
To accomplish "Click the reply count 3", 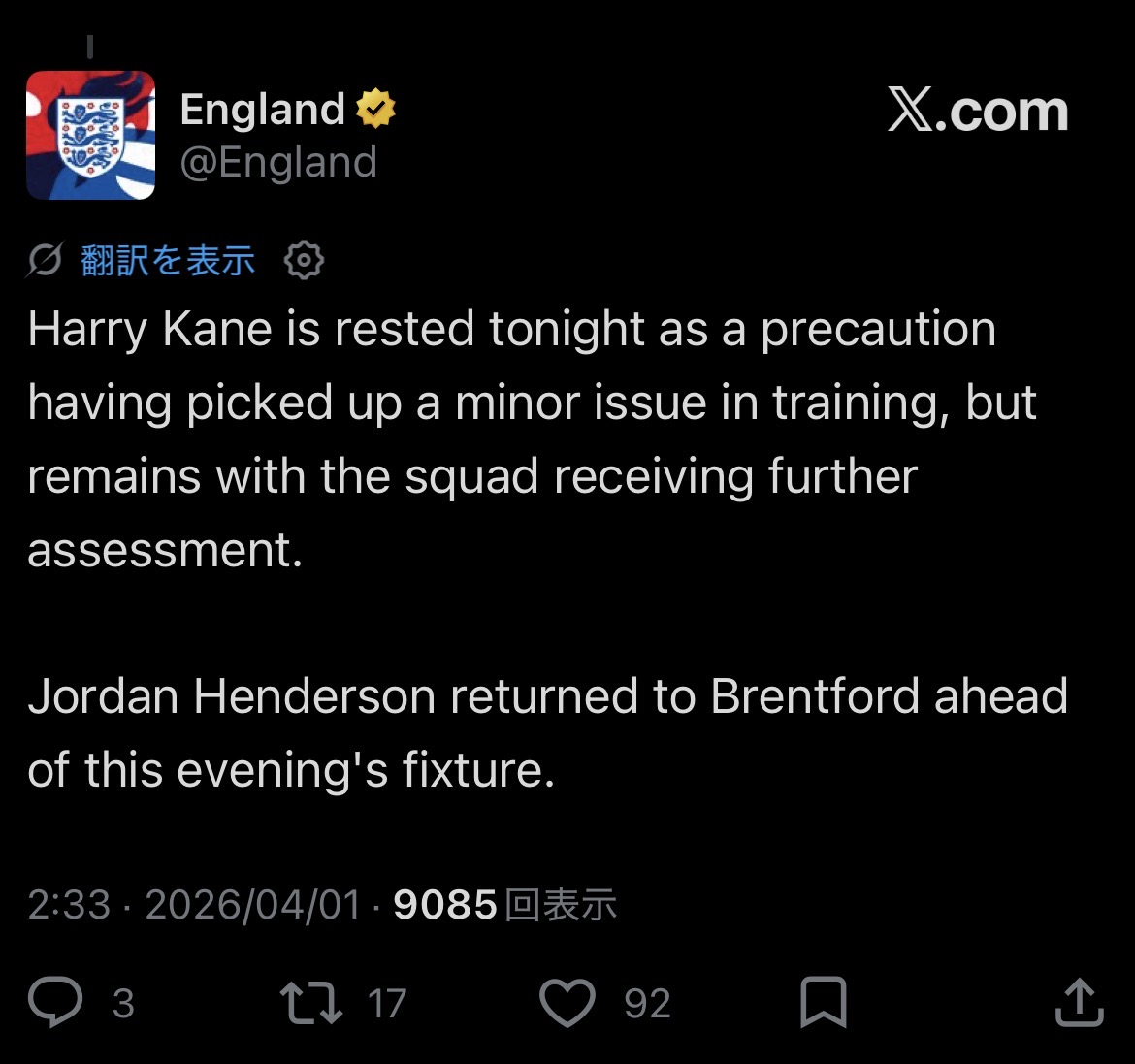I will 124,1003.
